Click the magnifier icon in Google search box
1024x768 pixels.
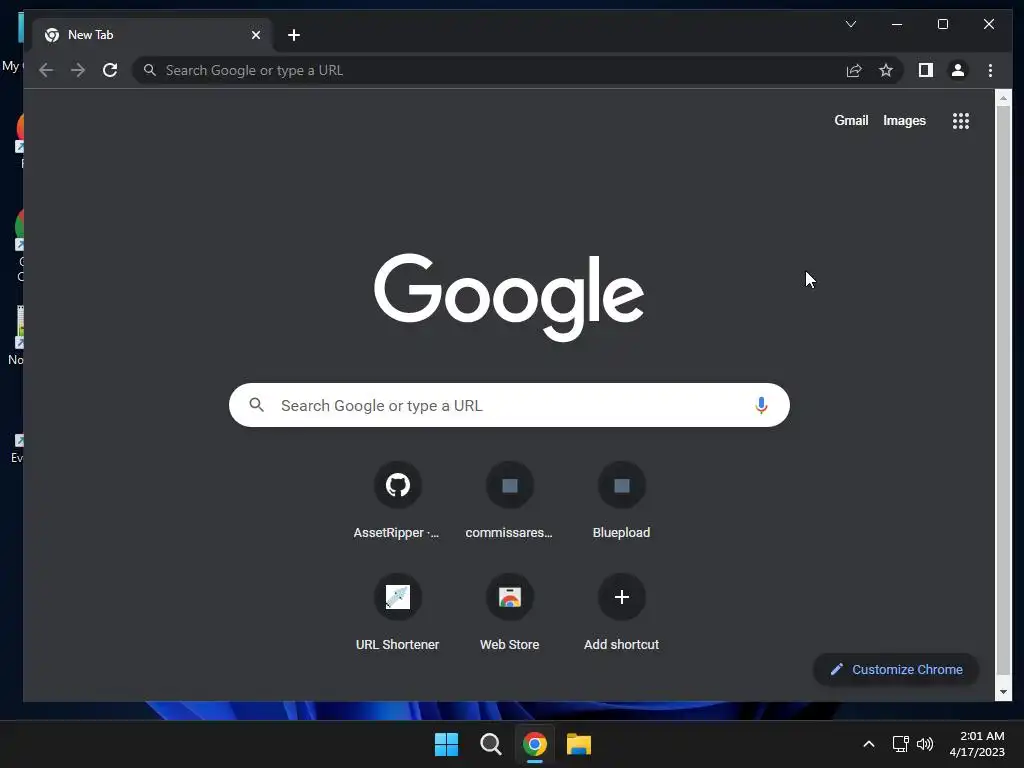coord(257,405)
